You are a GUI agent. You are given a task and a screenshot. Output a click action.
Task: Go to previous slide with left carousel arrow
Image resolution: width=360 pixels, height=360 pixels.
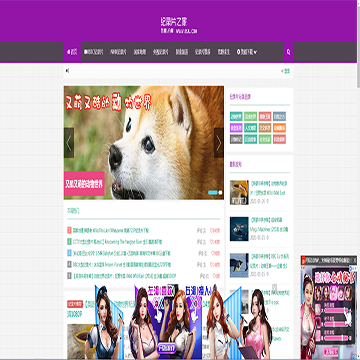click(69, 143)
